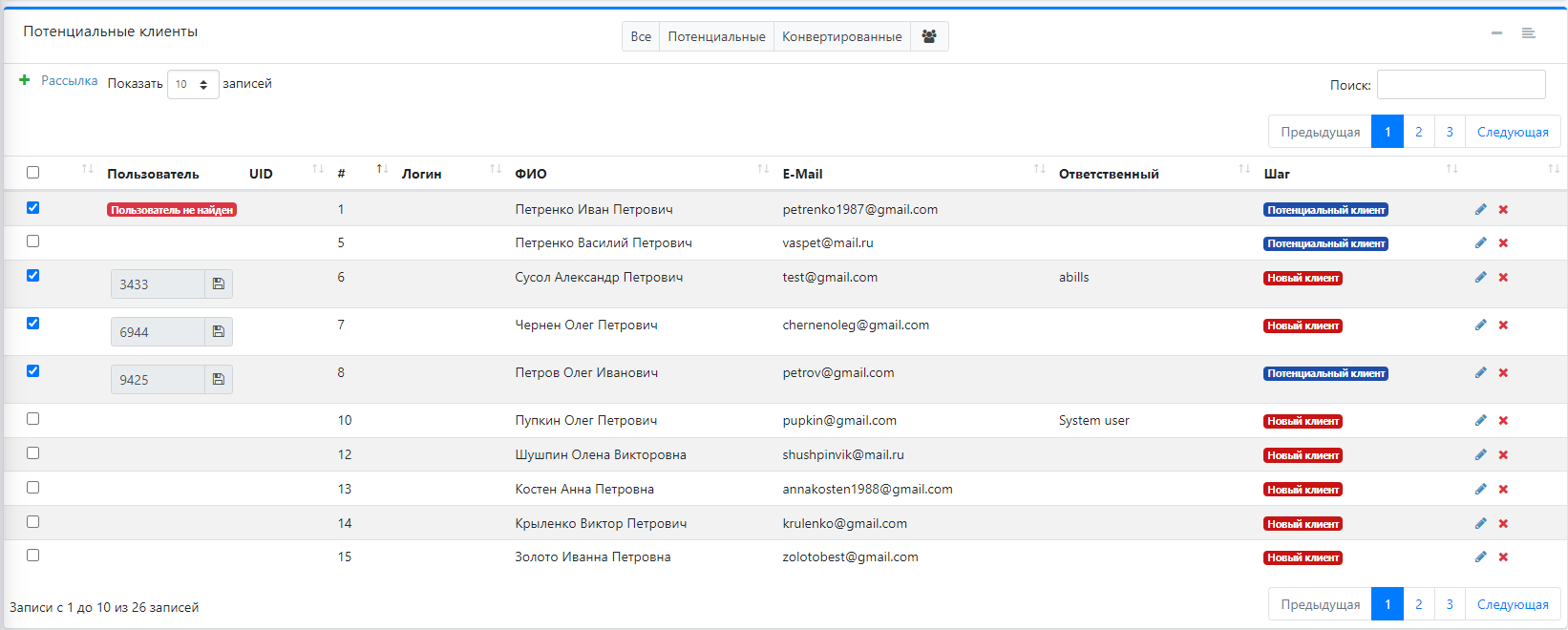The image size is (1568, 630).
Task: Switch to the Потенциальные filter tab
Action: 716,36
